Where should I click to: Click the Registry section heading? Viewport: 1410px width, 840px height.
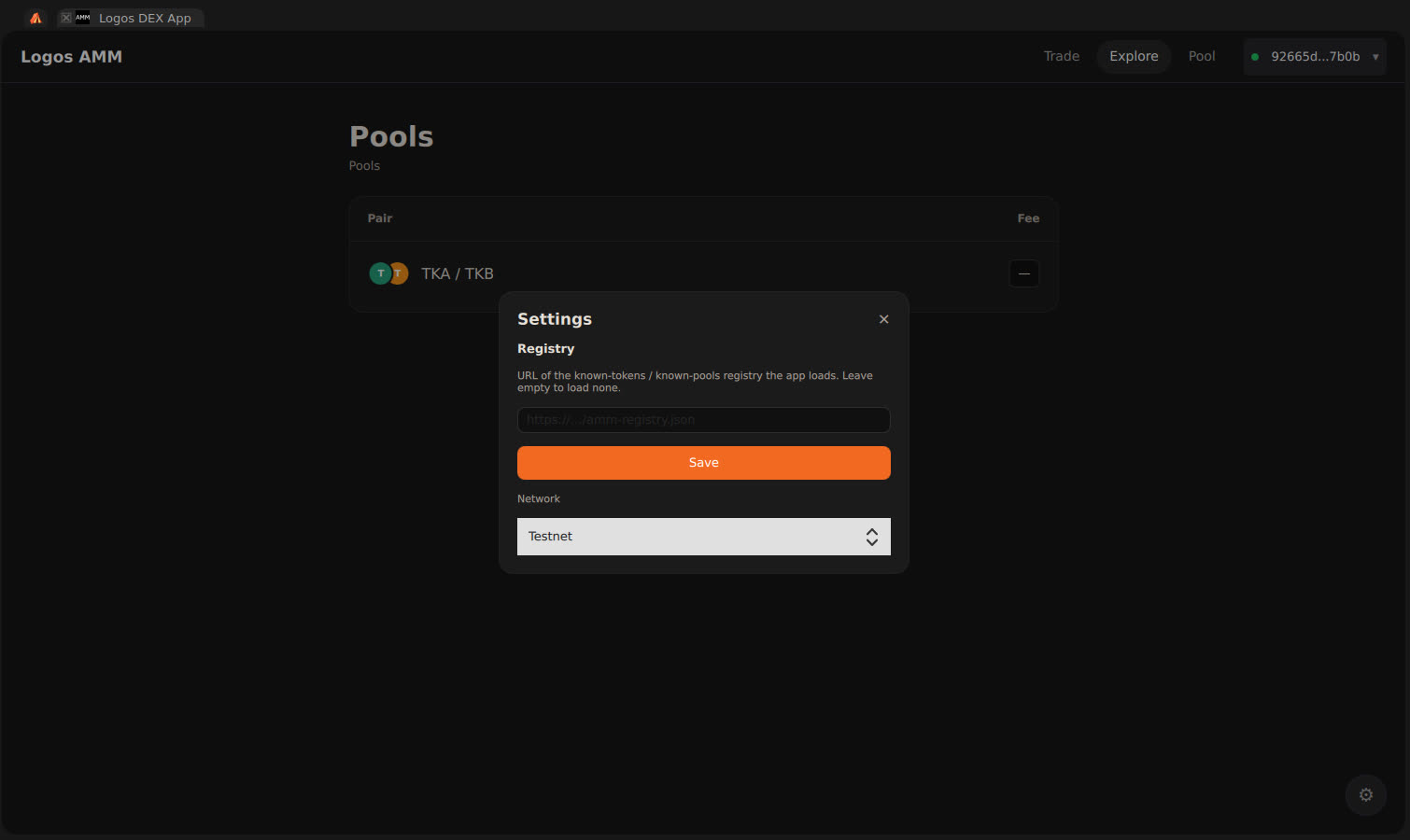coord(546,349)
